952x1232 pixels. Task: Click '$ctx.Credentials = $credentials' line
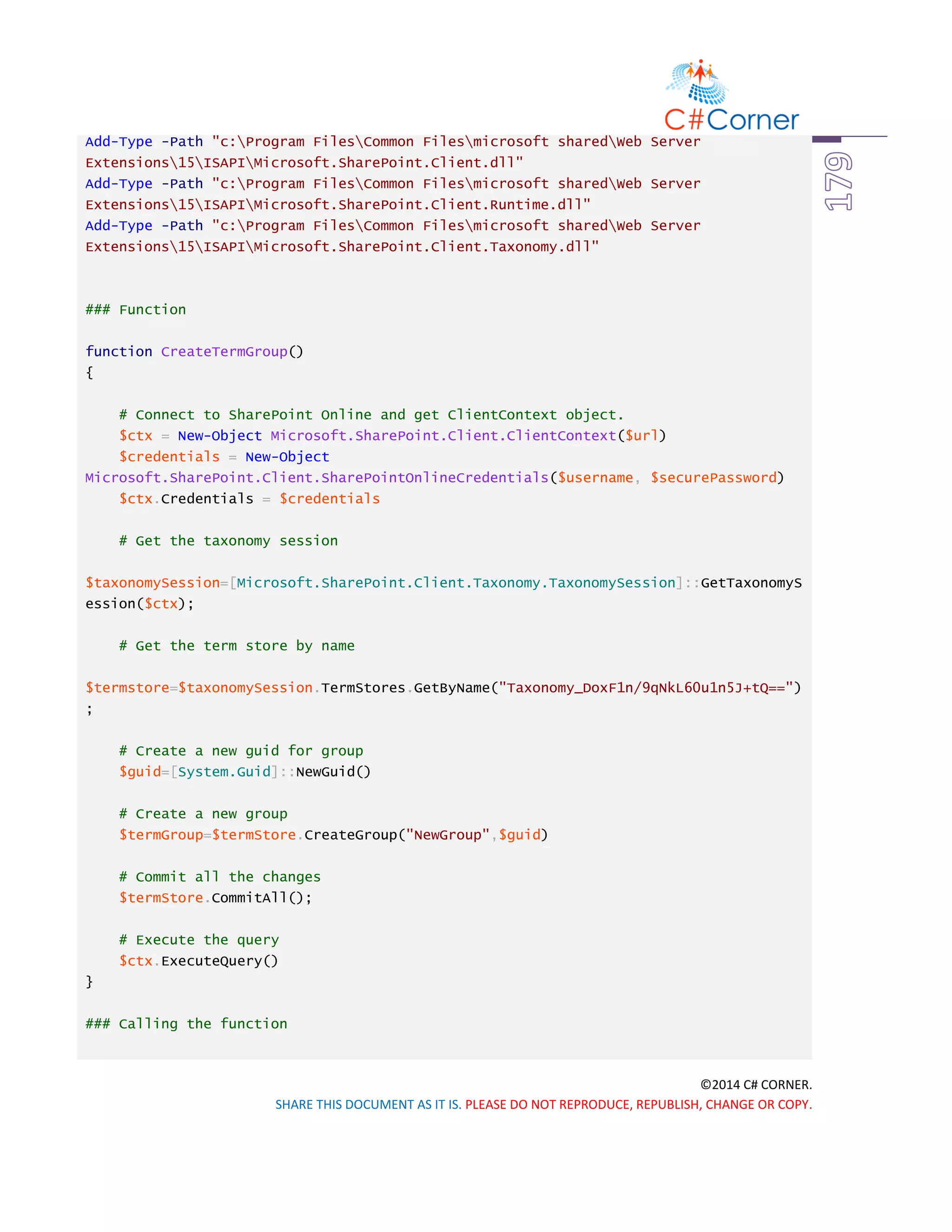(x=249, y=499)
